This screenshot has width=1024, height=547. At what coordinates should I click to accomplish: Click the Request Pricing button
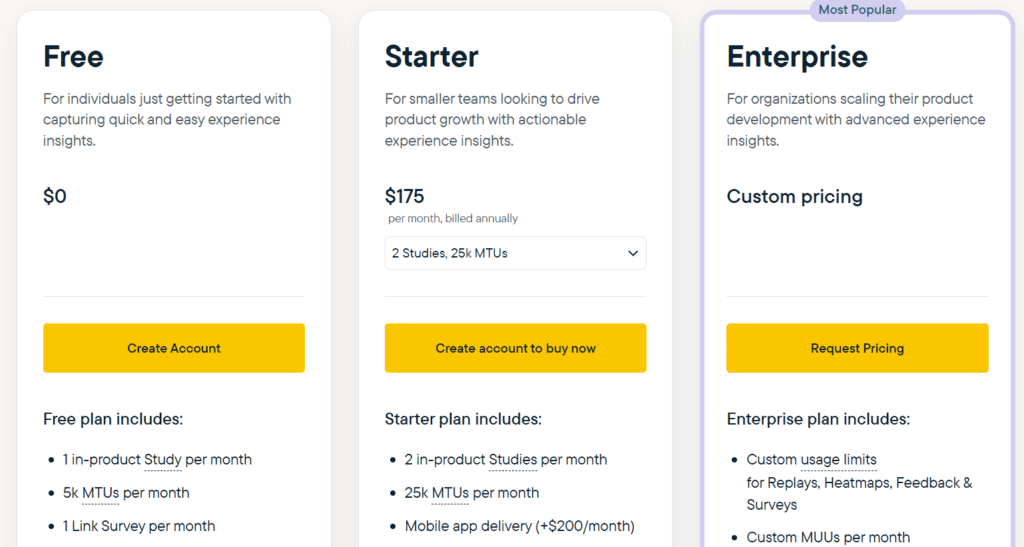tap(857, 348)
